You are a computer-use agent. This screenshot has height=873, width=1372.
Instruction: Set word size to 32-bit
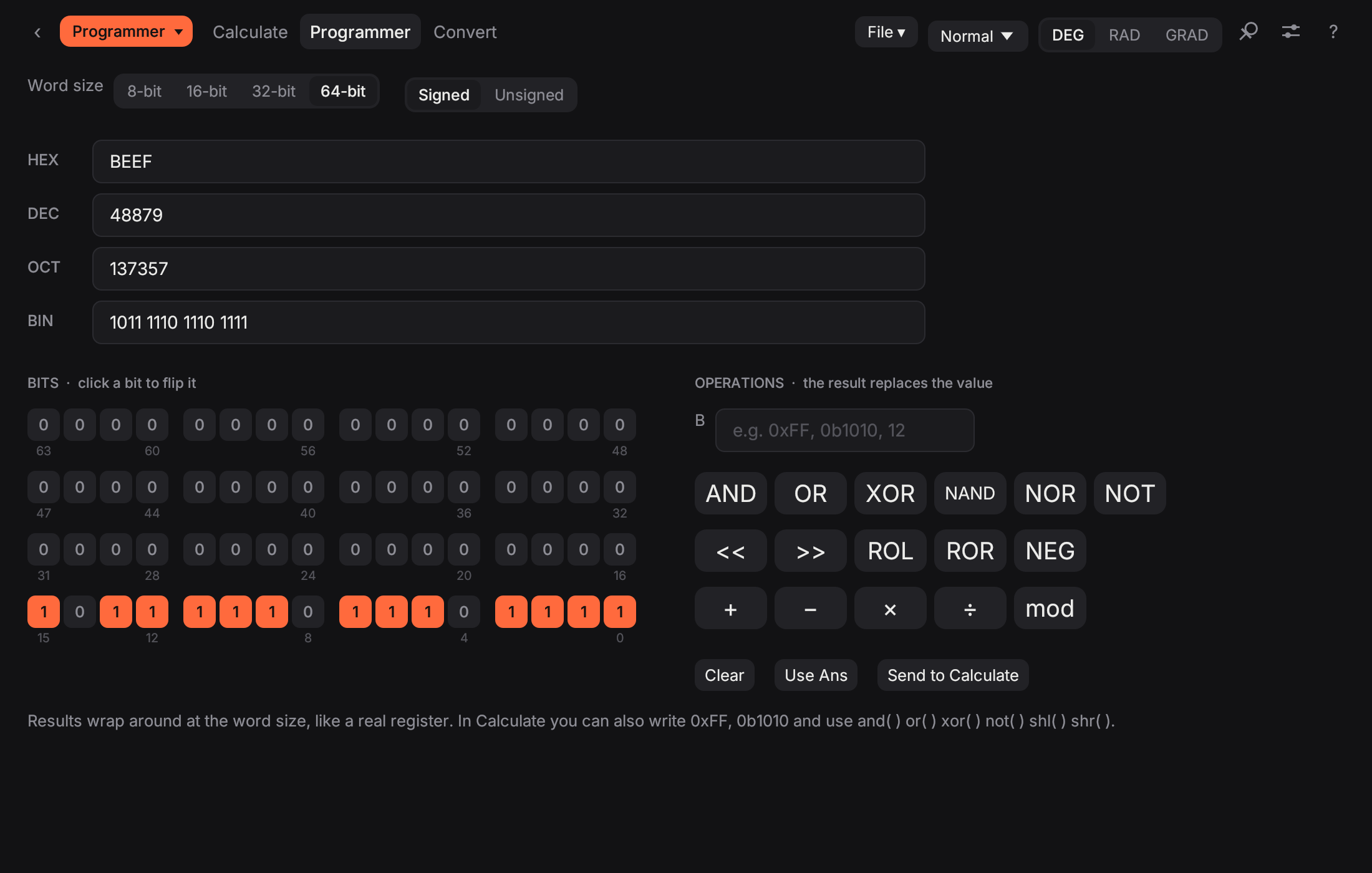pos(274,92)
